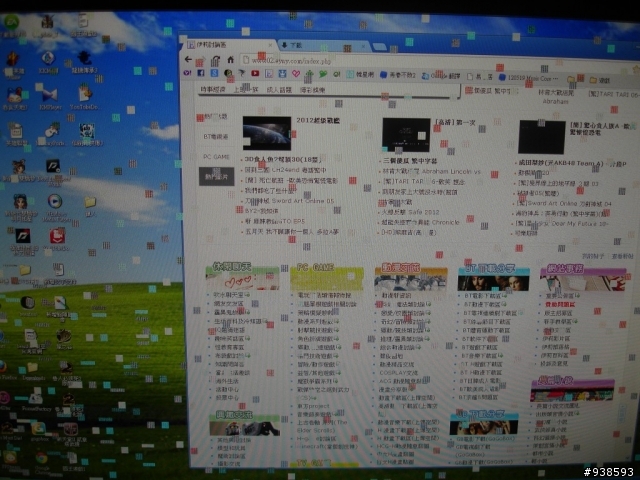Open the 射擊競技遊戲 forum link
640x480 pixels.
(x=315, y=330)
